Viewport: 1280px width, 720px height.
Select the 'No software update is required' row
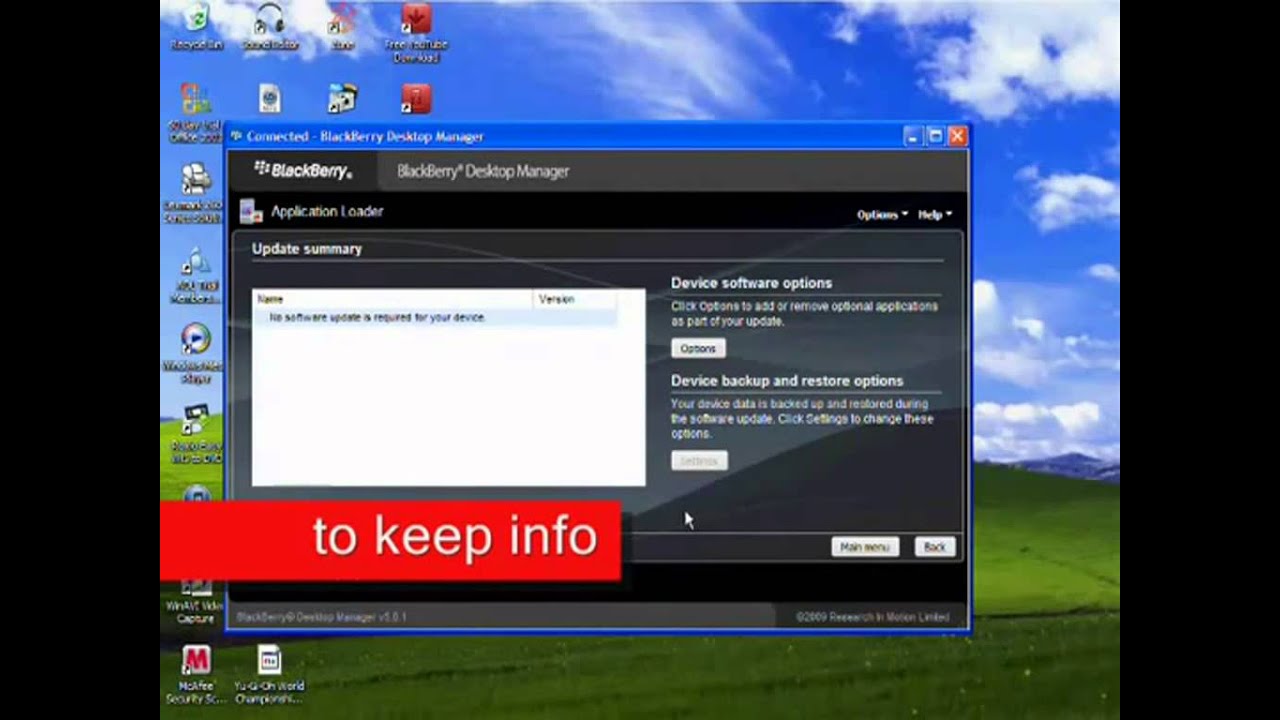click(x=435, y=317)
